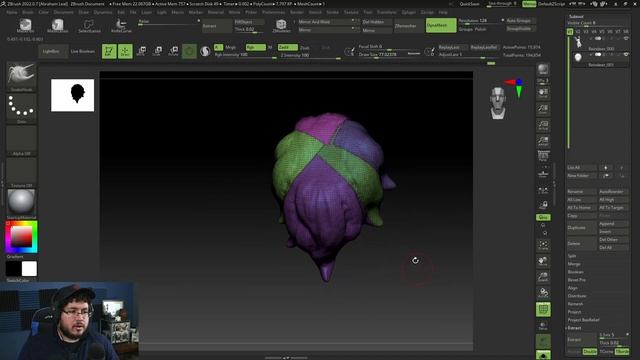Activate the Move transform icon

point(141,51)
